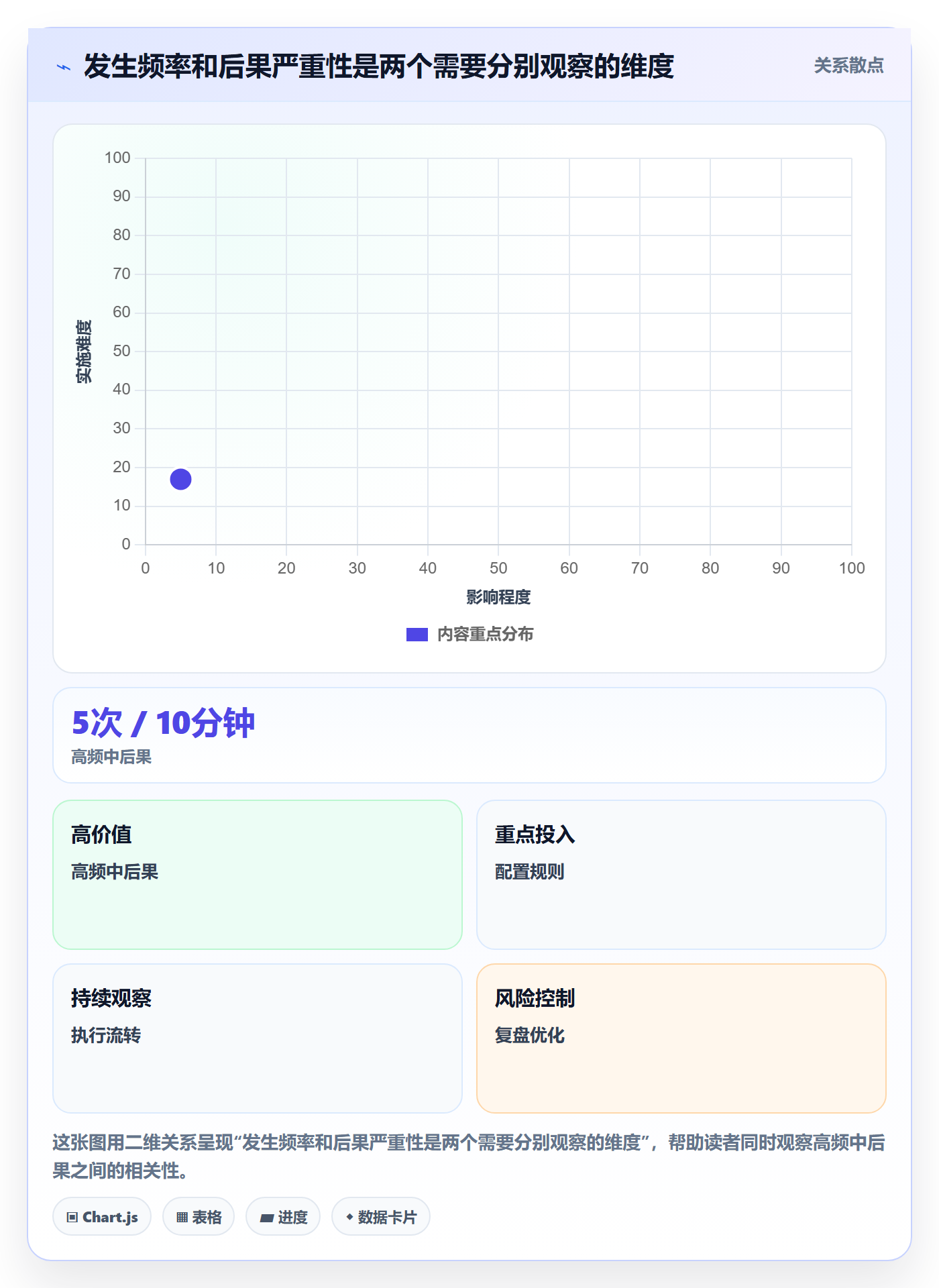Click the purple scatter data point

click(x=180, y=479)
